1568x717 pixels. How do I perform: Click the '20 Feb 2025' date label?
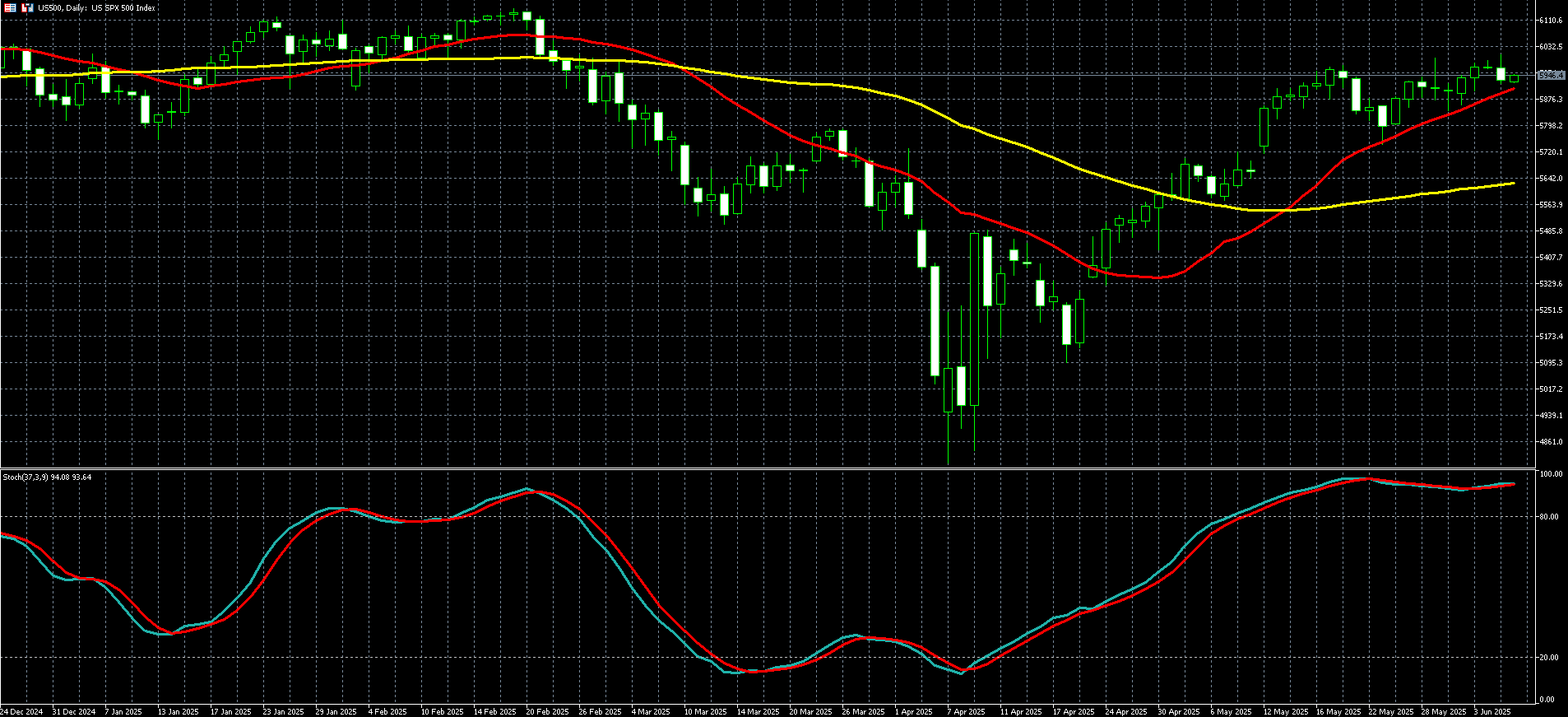(x=547, y=711)
